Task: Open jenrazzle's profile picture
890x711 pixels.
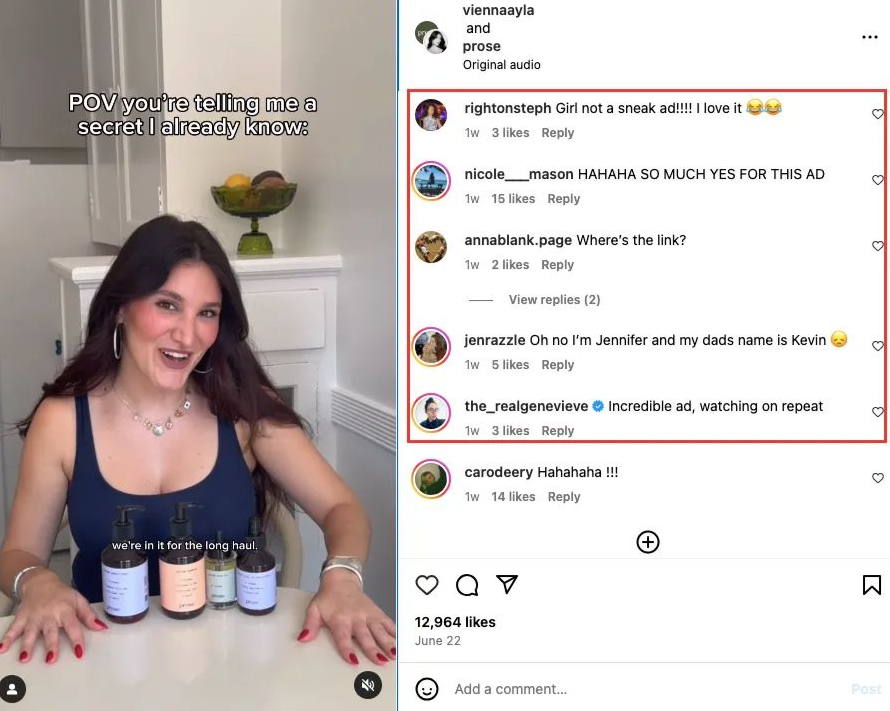Action: [x=431, y=347]
